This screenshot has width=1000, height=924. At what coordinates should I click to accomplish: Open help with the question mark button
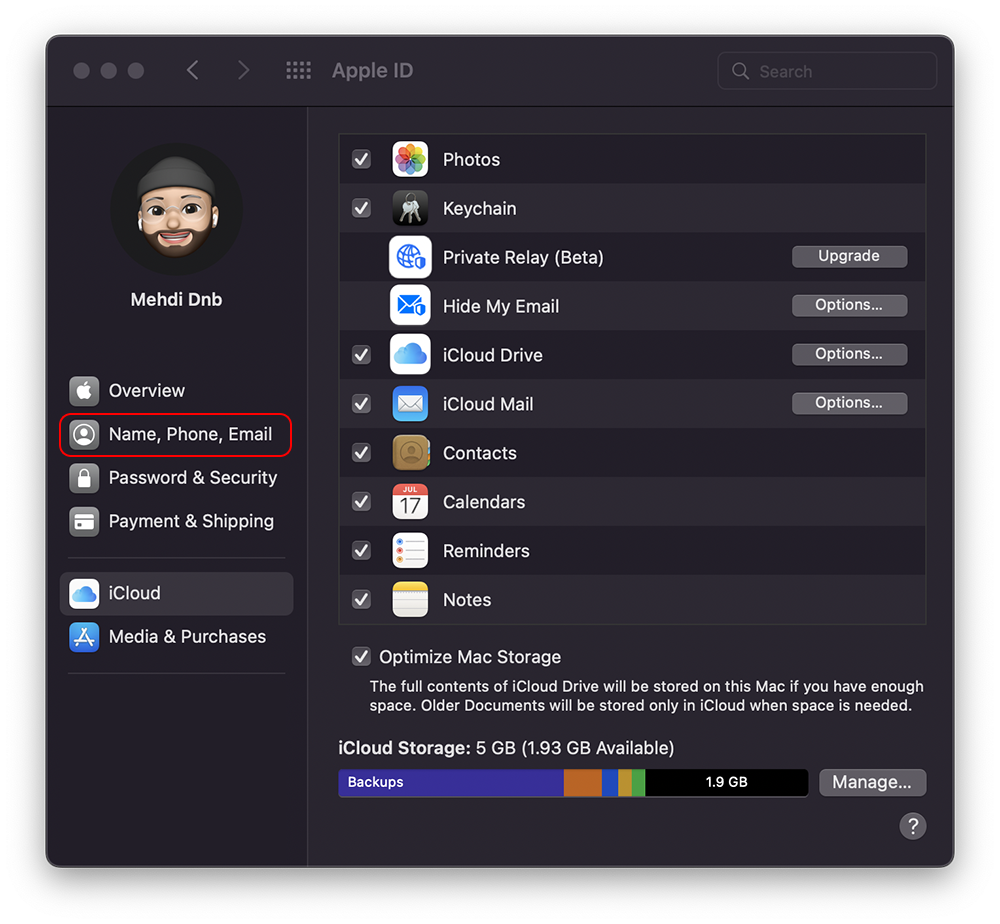coord(913,826)
